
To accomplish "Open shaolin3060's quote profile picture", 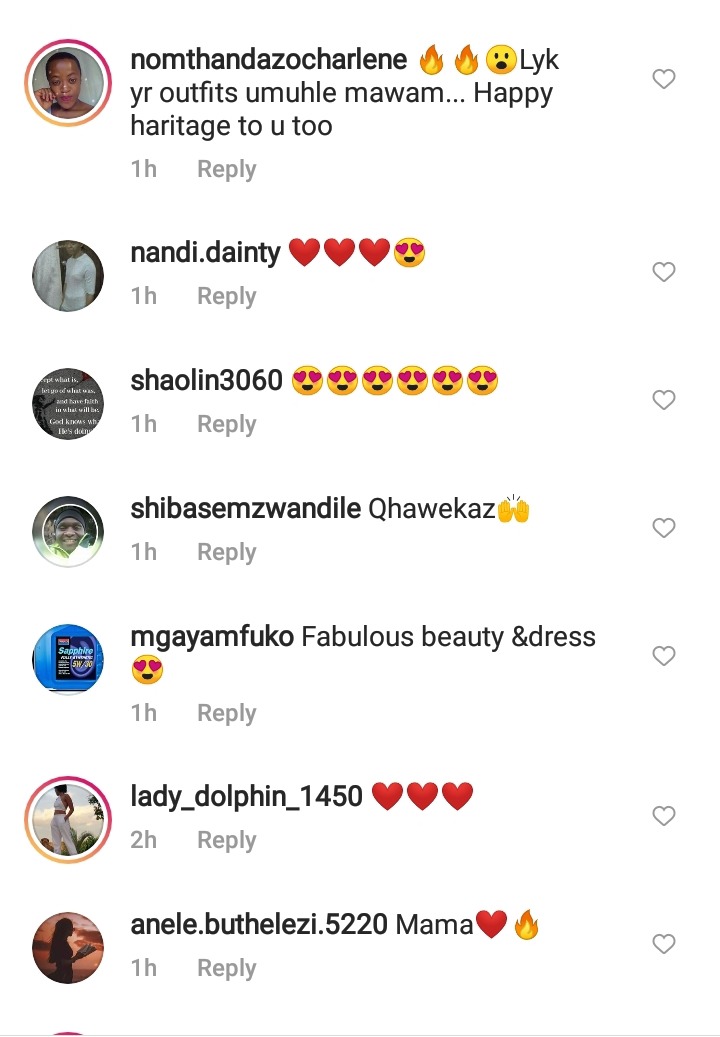I will [x=68, y=403].
